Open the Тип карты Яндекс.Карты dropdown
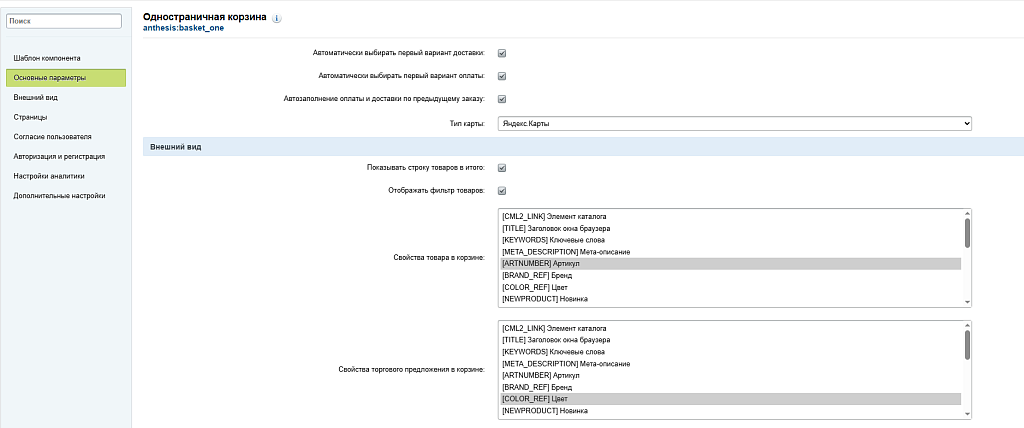 pyautogui.click(x=734, y=123)
